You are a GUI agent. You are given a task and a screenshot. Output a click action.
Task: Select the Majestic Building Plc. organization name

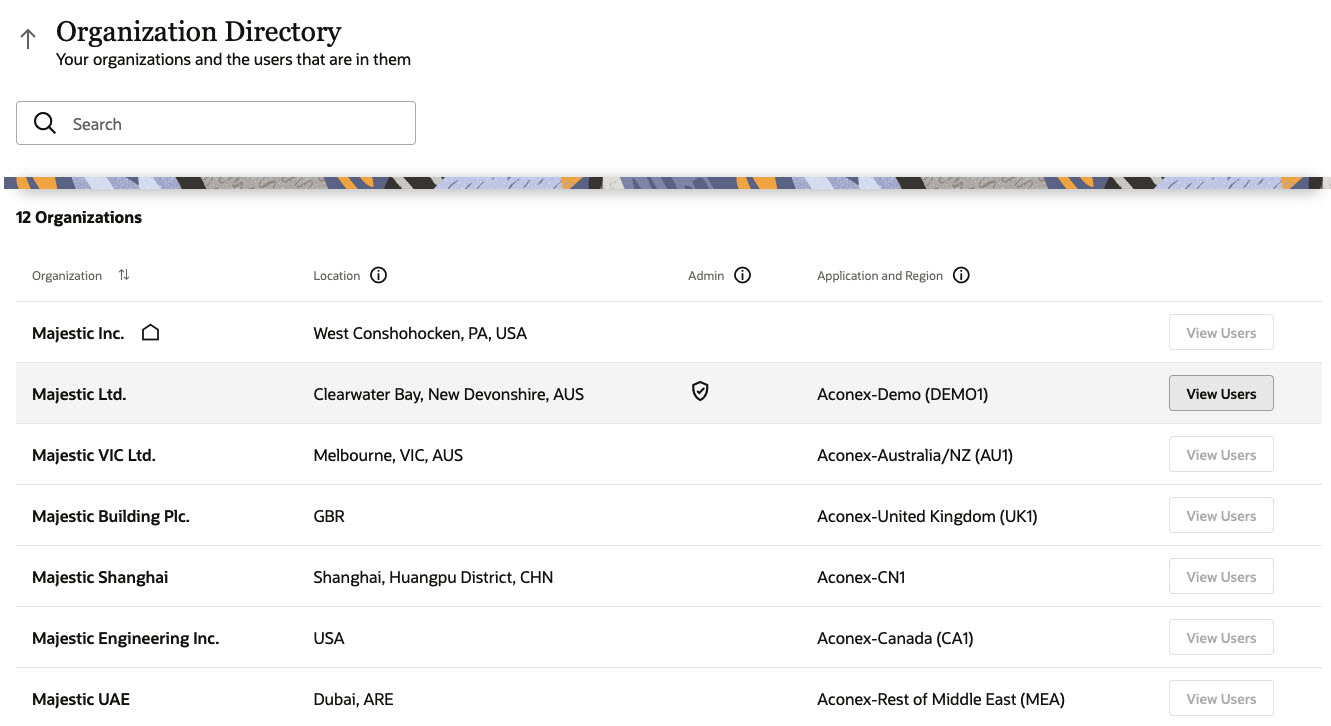[111, 516]
